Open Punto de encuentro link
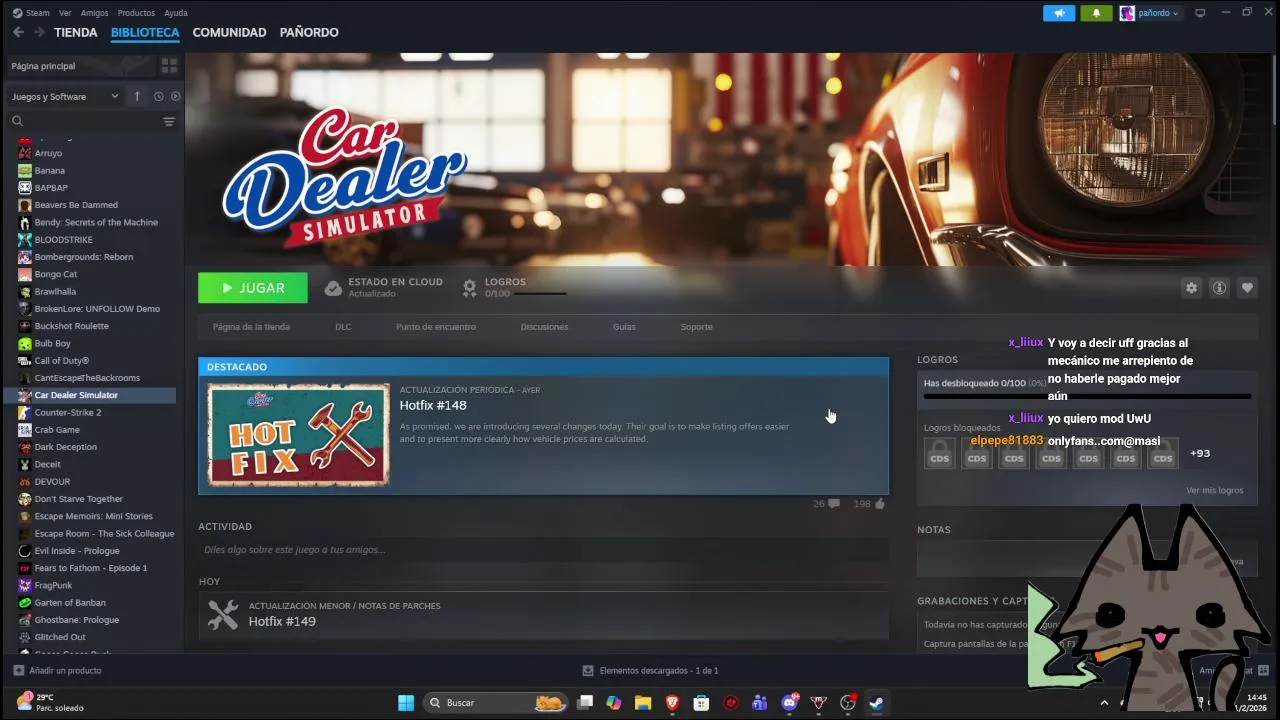 [x=436, y=327]
